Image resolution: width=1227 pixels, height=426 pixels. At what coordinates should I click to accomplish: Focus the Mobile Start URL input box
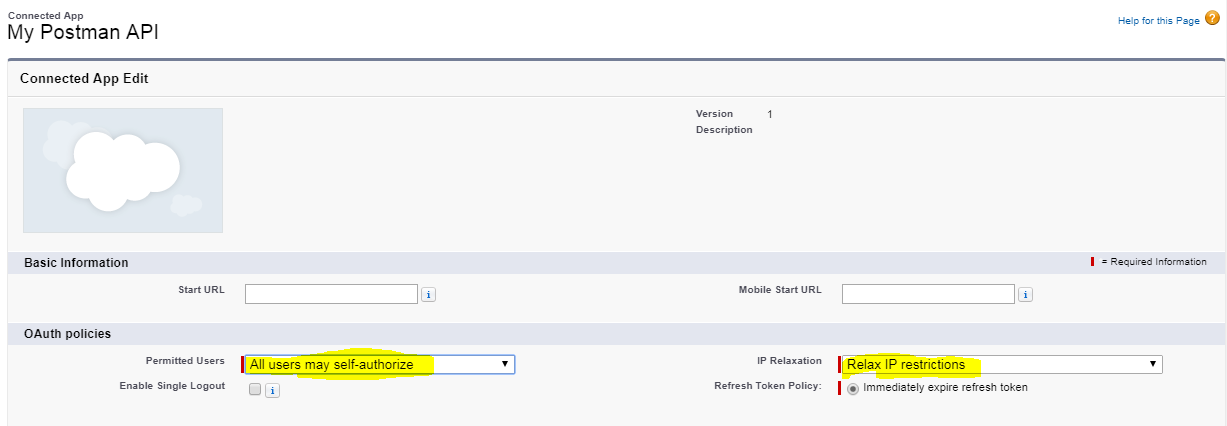pyautogui.click(x=928, y=294)
